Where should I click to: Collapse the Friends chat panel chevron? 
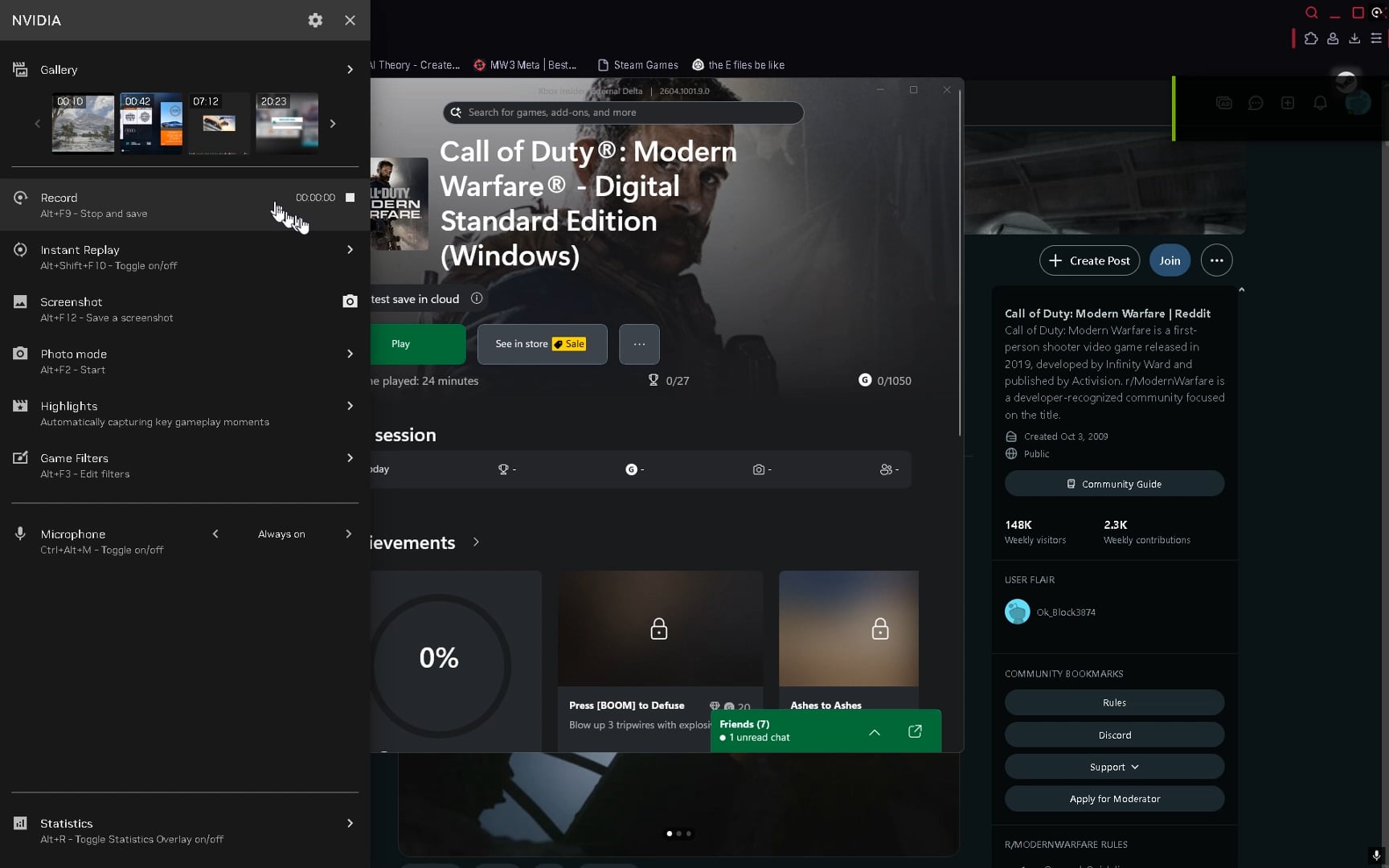[x=875, y=732]
